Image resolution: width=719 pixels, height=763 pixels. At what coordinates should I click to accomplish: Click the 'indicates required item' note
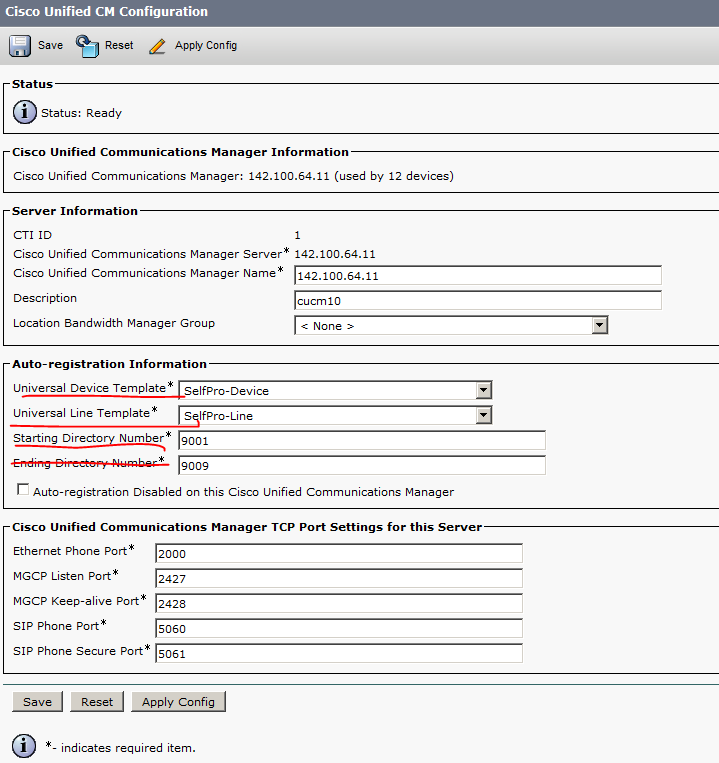point(121,747)
